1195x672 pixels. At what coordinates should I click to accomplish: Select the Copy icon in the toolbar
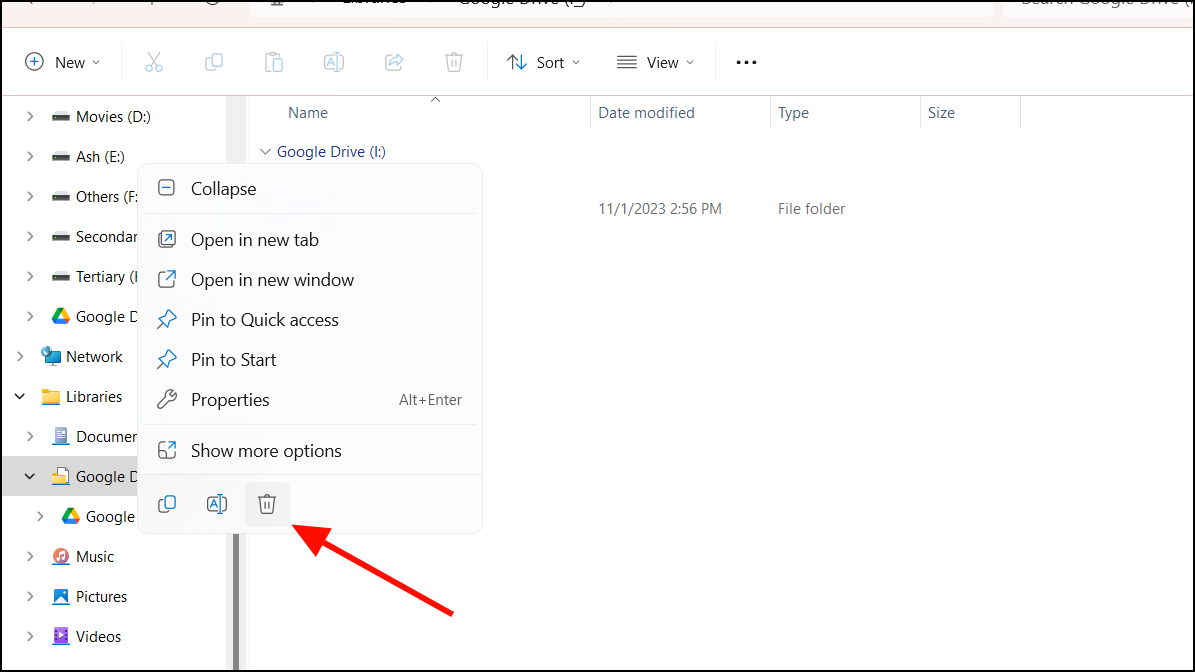tap(214, 61)
